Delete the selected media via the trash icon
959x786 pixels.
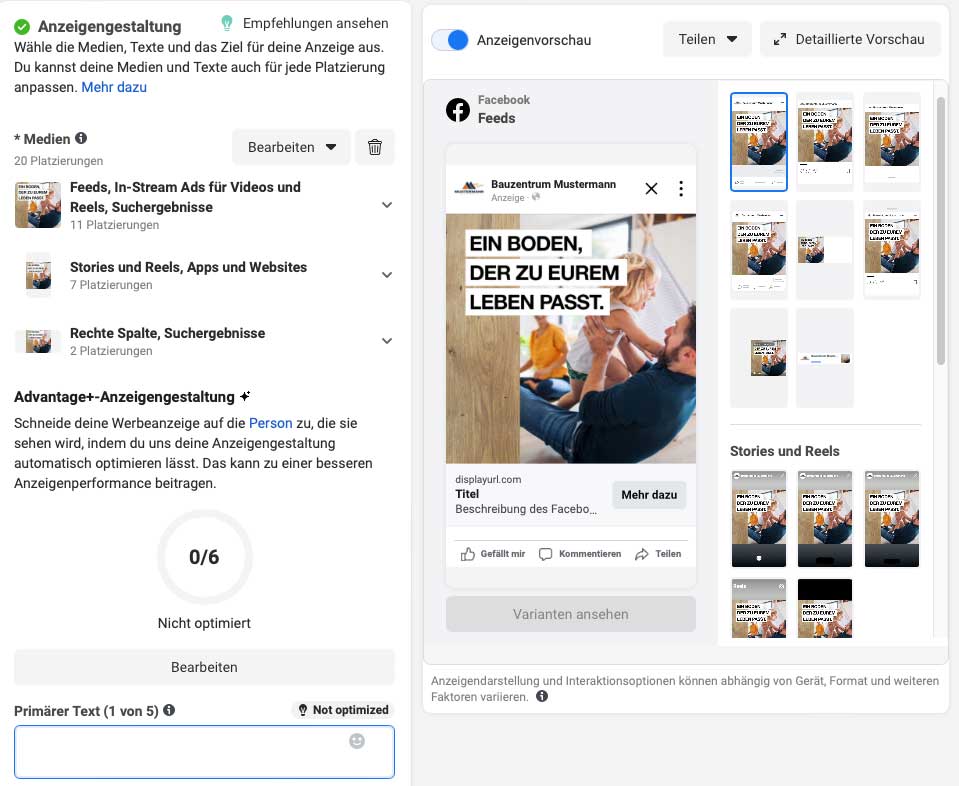coord(374,146)
